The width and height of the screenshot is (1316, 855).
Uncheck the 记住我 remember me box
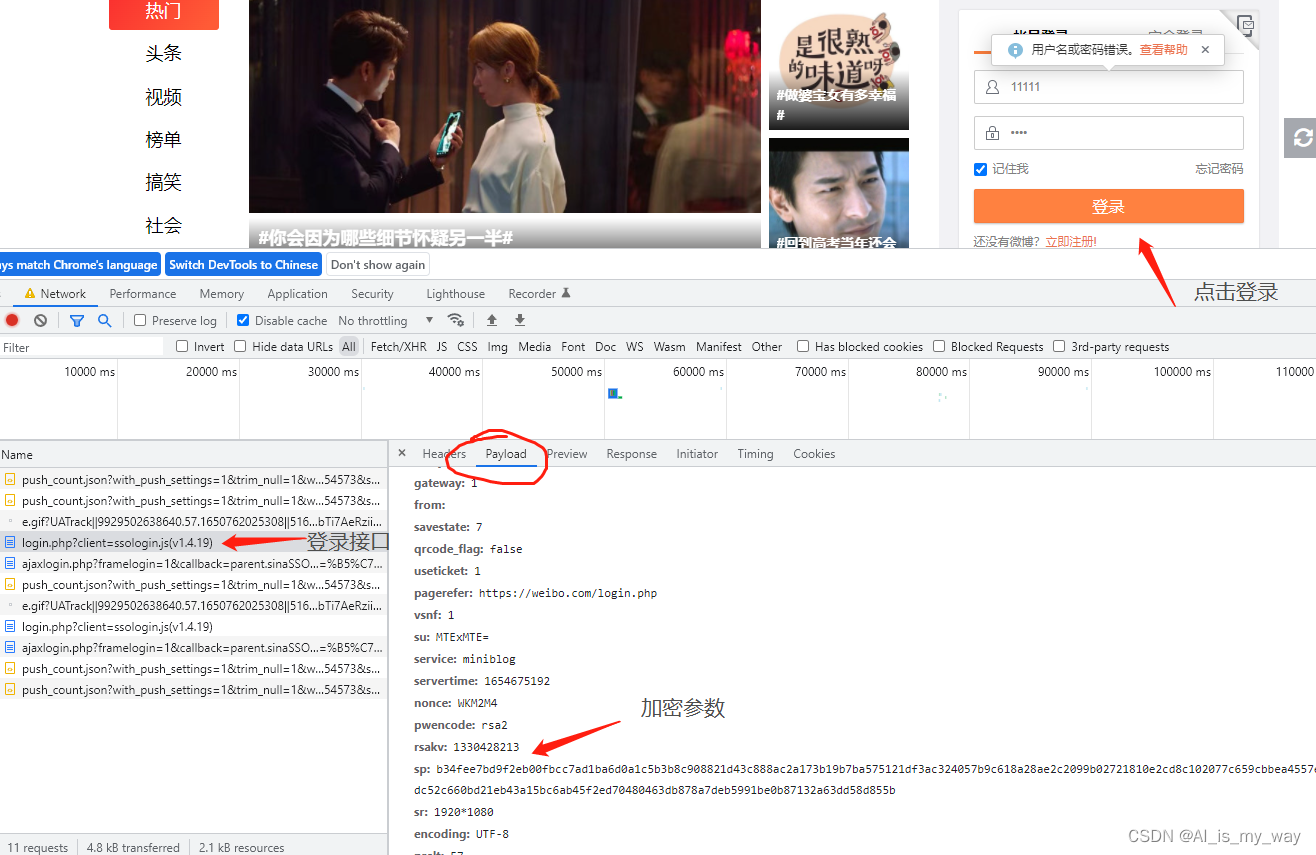pos(980,169)
